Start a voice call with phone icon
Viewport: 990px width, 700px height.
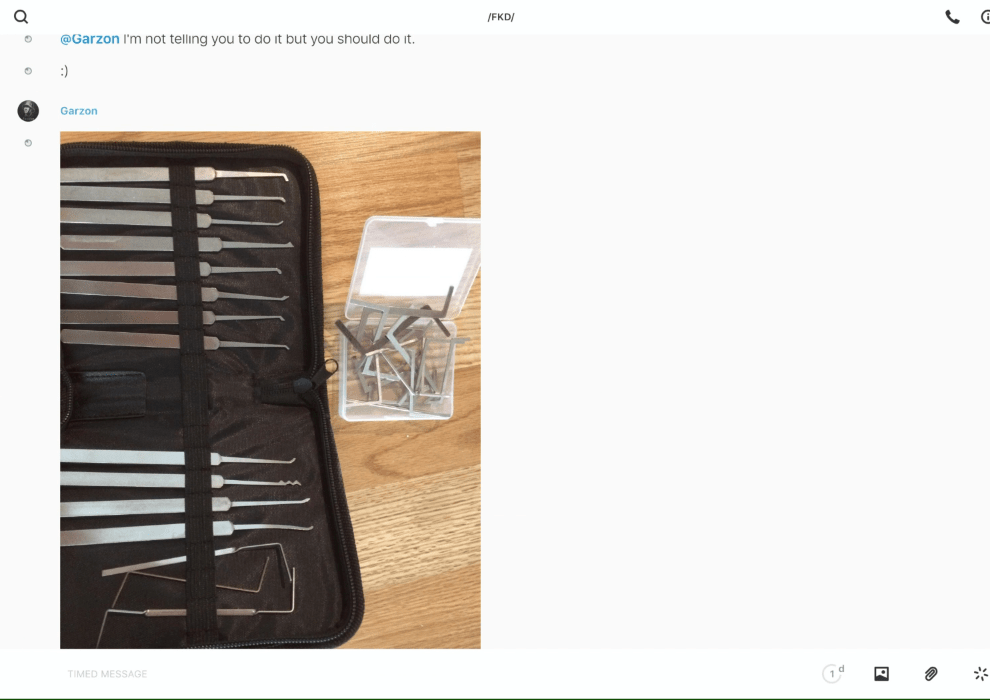click(x=952, y=17)
